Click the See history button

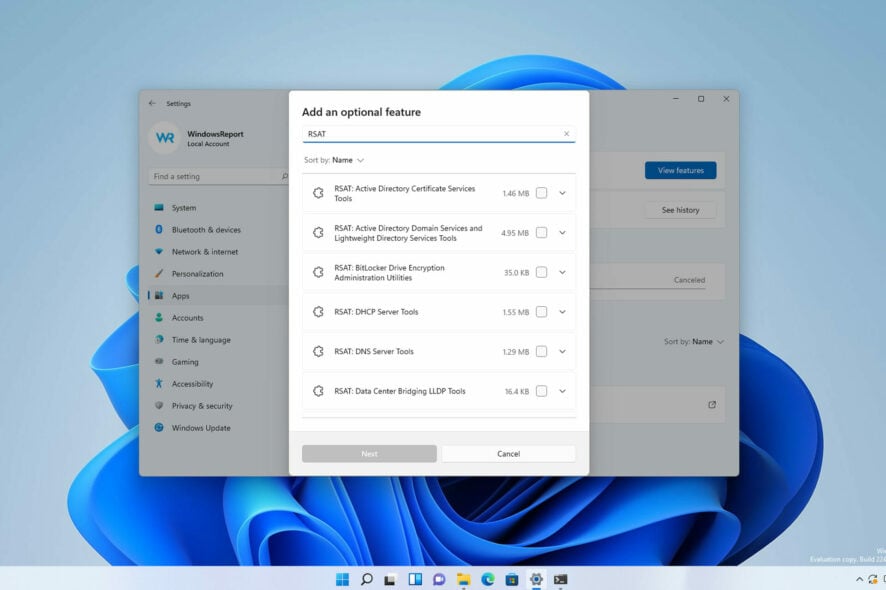[x=680, y=210]
